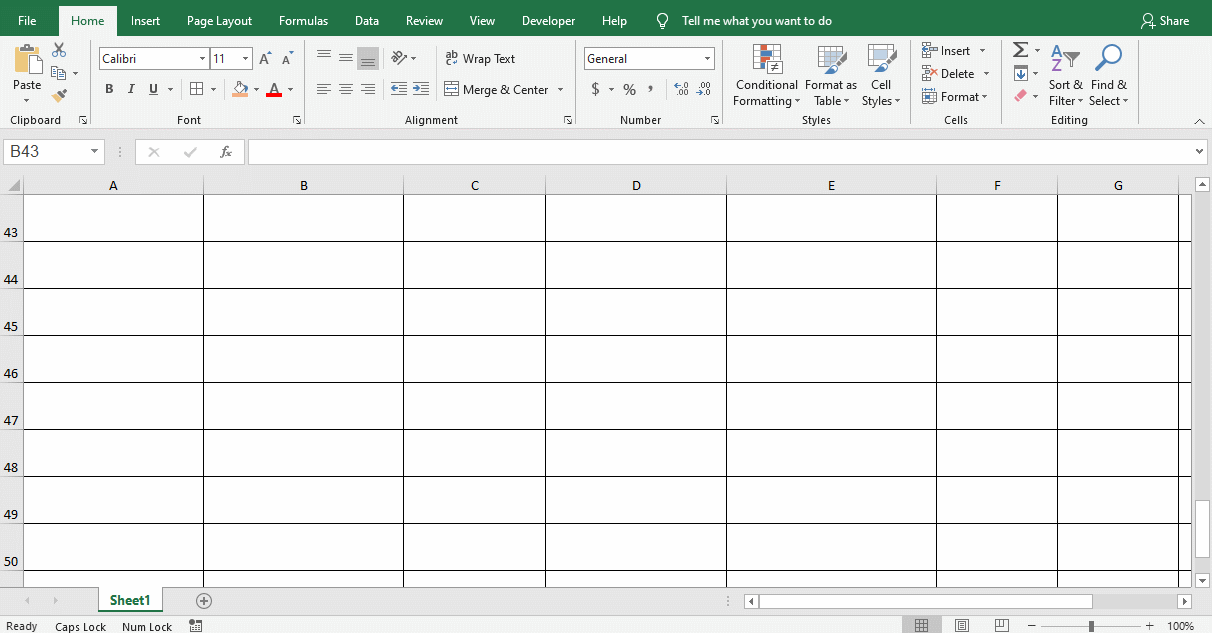Image resolution: width=1212 pixels, height=633 pixels.
Task: Click the Increase Decimal icon
Action: [682, 89]
